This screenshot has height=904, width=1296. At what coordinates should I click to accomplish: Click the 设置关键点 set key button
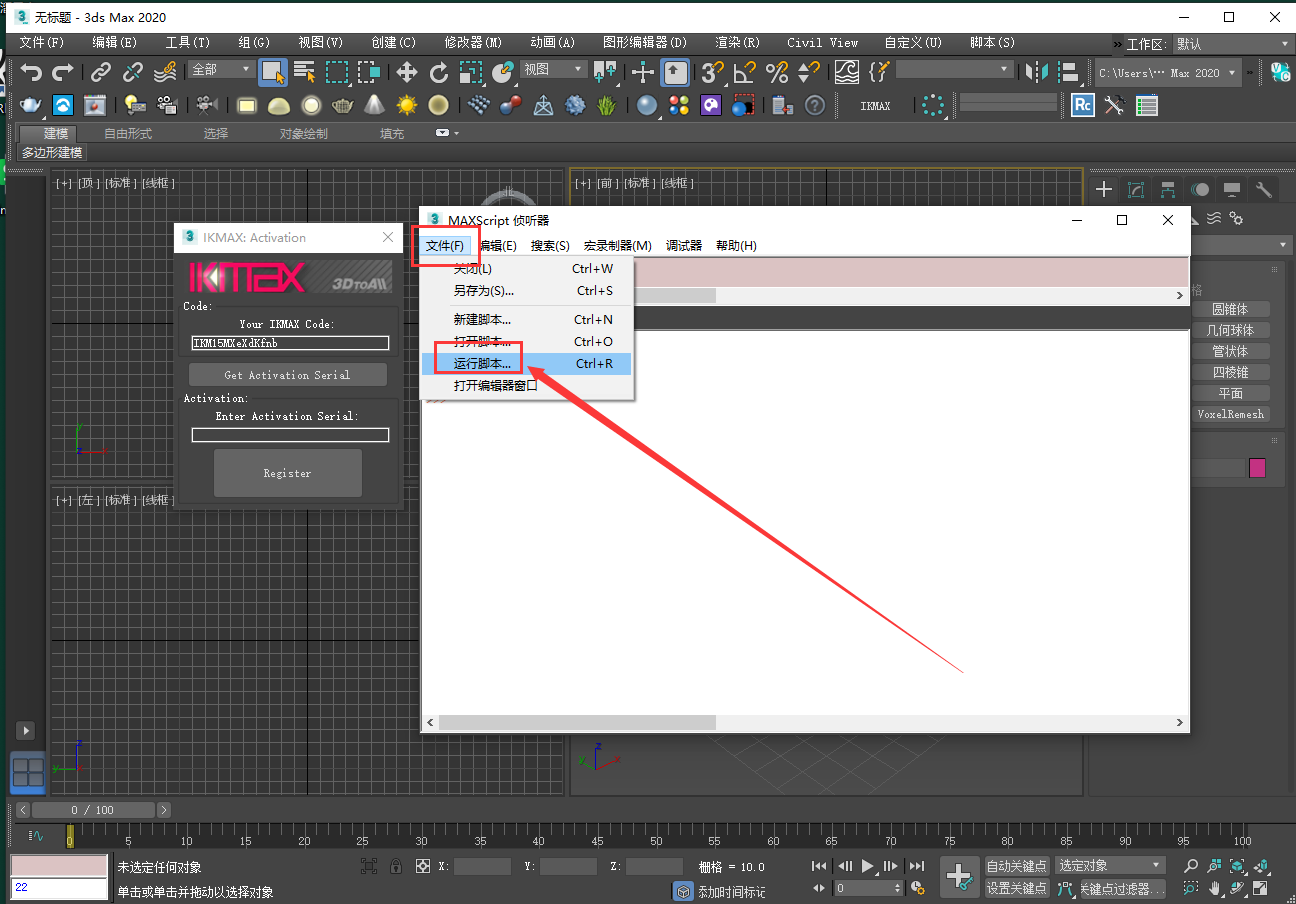[1017, 888]
